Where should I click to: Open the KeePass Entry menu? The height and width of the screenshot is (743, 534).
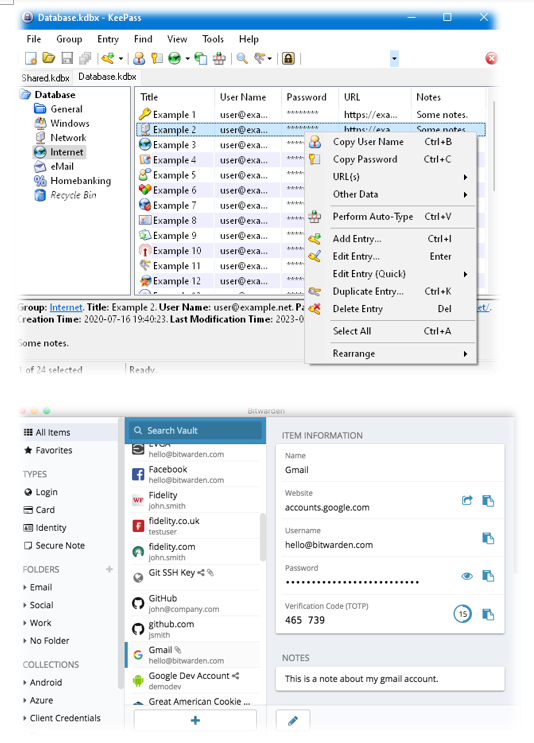click(108, 39)
